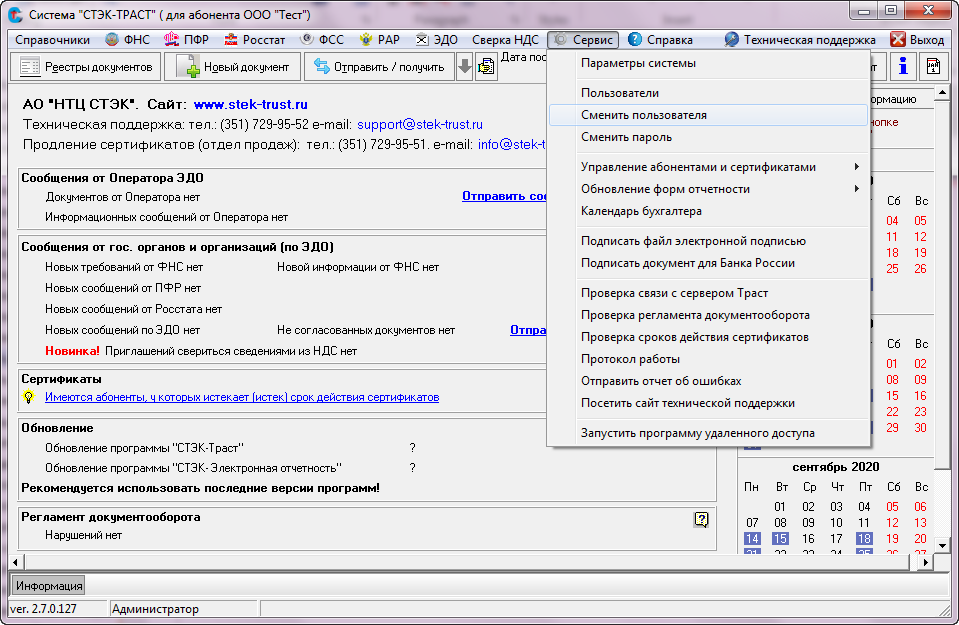Click the vertical scrollbar up arrow
The width and height of the screenshot is (959, 625).
(x=942, y=93)
